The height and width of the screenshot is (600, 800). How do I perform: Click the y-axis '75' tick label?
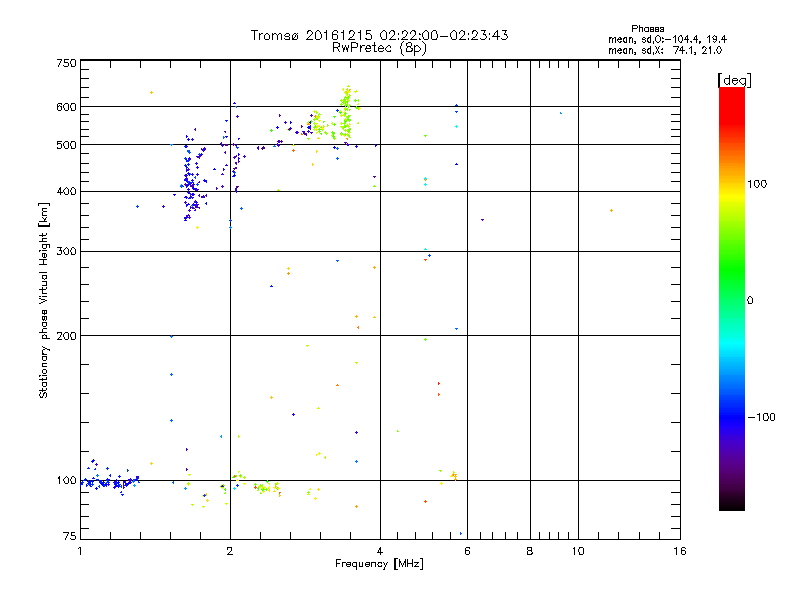(70, 536)
